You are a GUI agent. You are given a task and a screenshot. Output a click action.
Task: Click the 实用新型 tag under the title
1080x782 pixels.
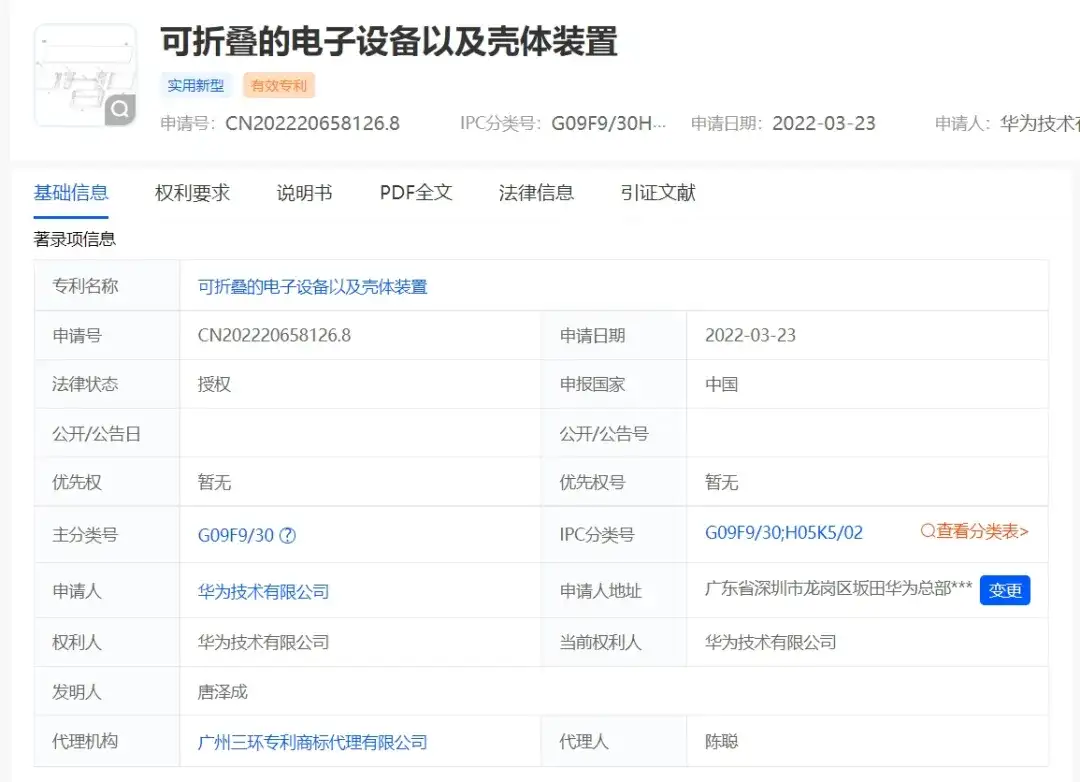pyautogui.click(x=196, y=85)
